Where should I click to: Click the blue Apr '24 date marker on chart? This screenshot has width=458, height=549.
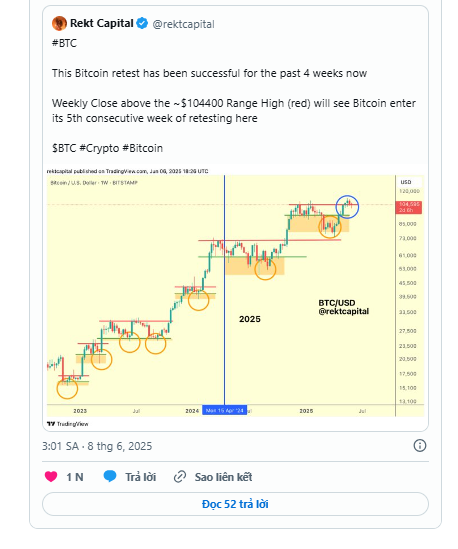click(224, 410)
